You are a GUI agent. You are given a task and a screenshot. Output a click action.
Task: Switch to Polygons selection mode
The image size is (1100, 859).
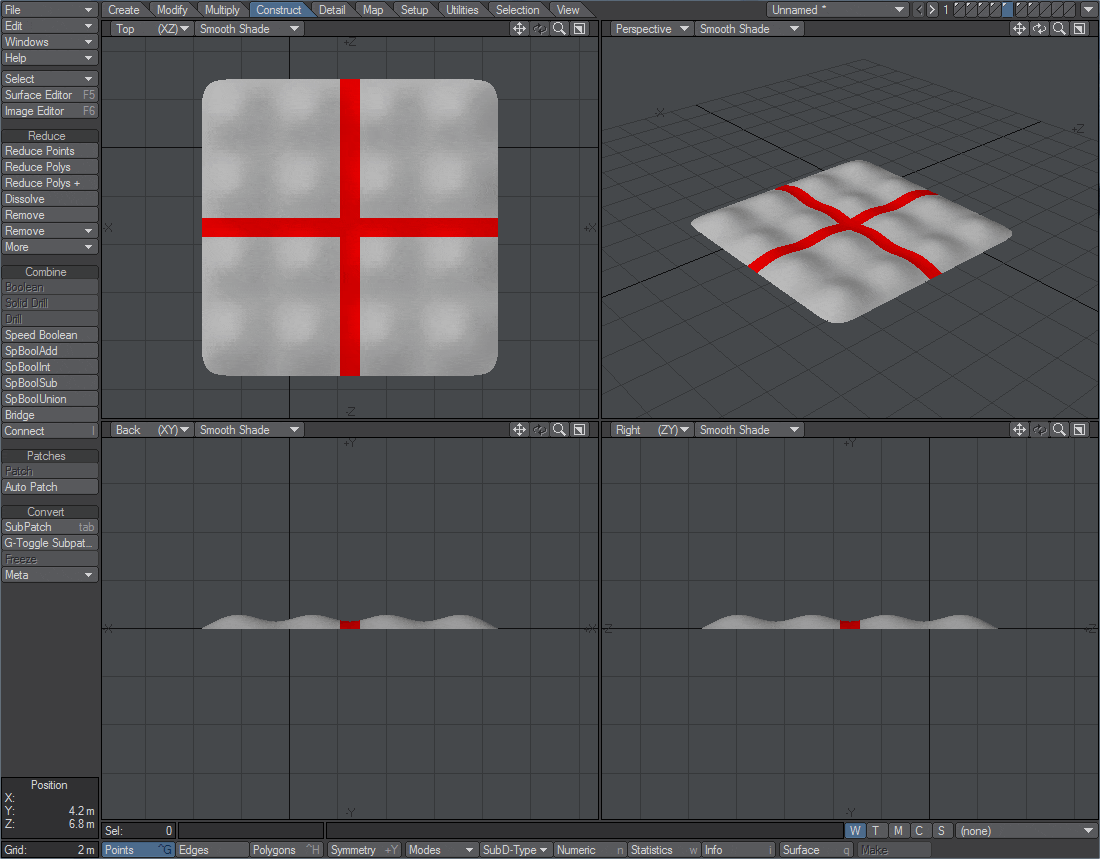pos(286,850)
